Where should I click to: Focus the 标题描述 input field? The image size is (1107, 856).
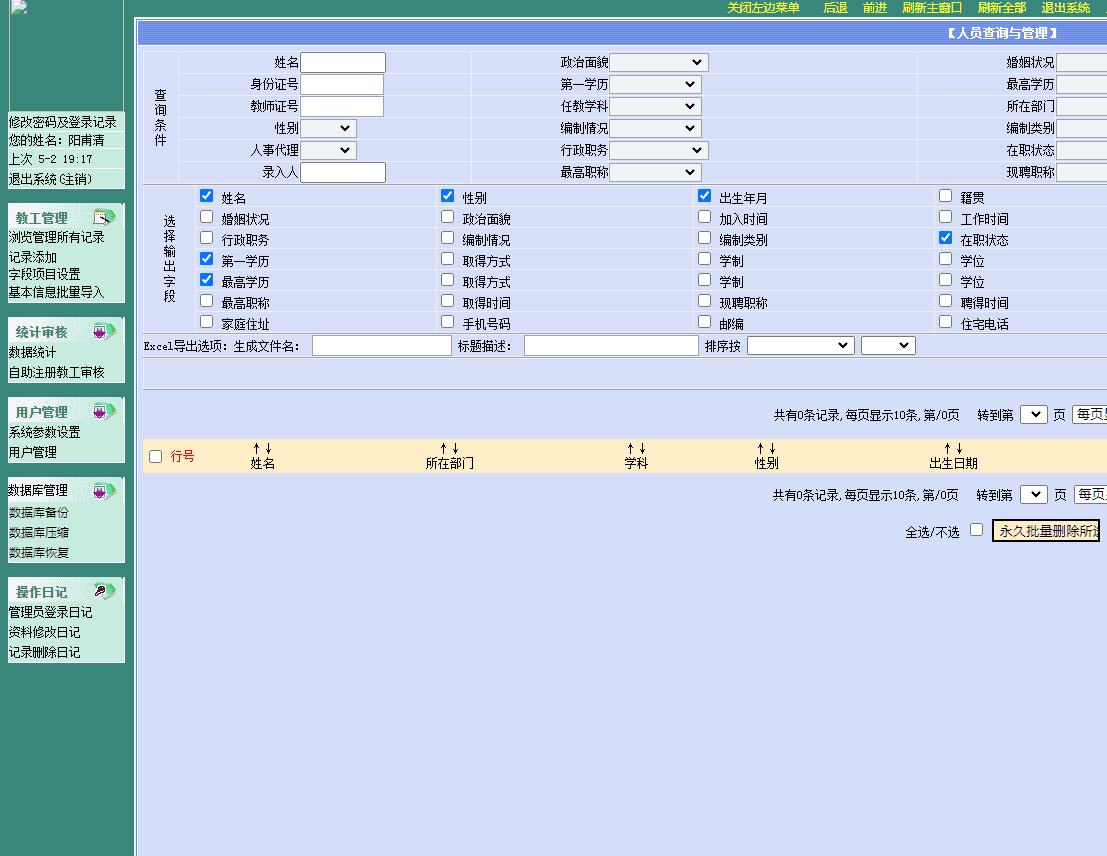point(611,345)
